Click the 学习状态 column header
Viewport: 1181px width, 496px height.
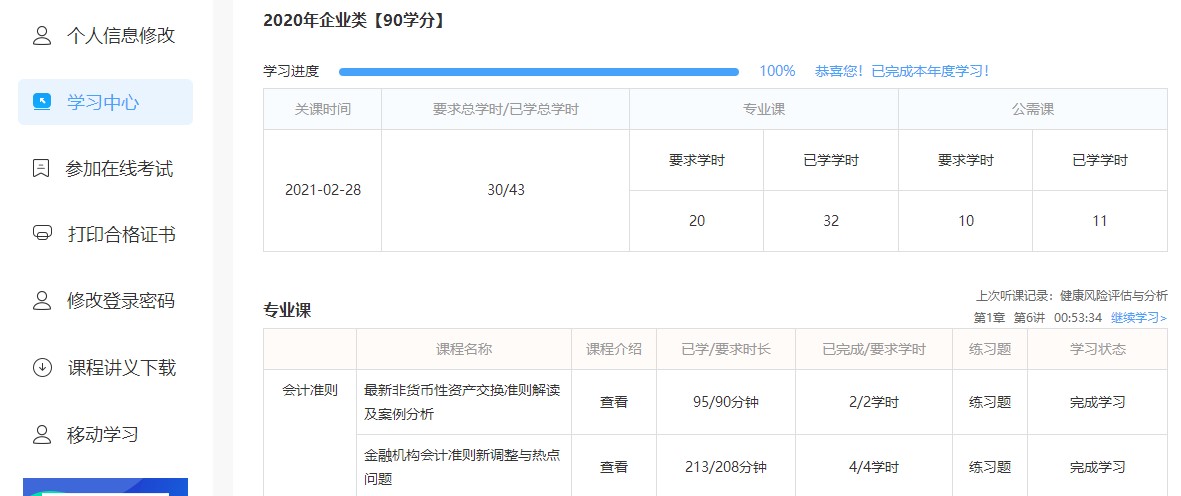(x=1097, y=349)
